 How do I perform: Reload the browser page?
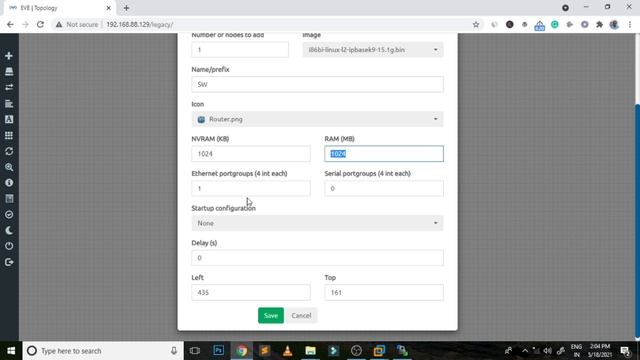click(40, 24)
